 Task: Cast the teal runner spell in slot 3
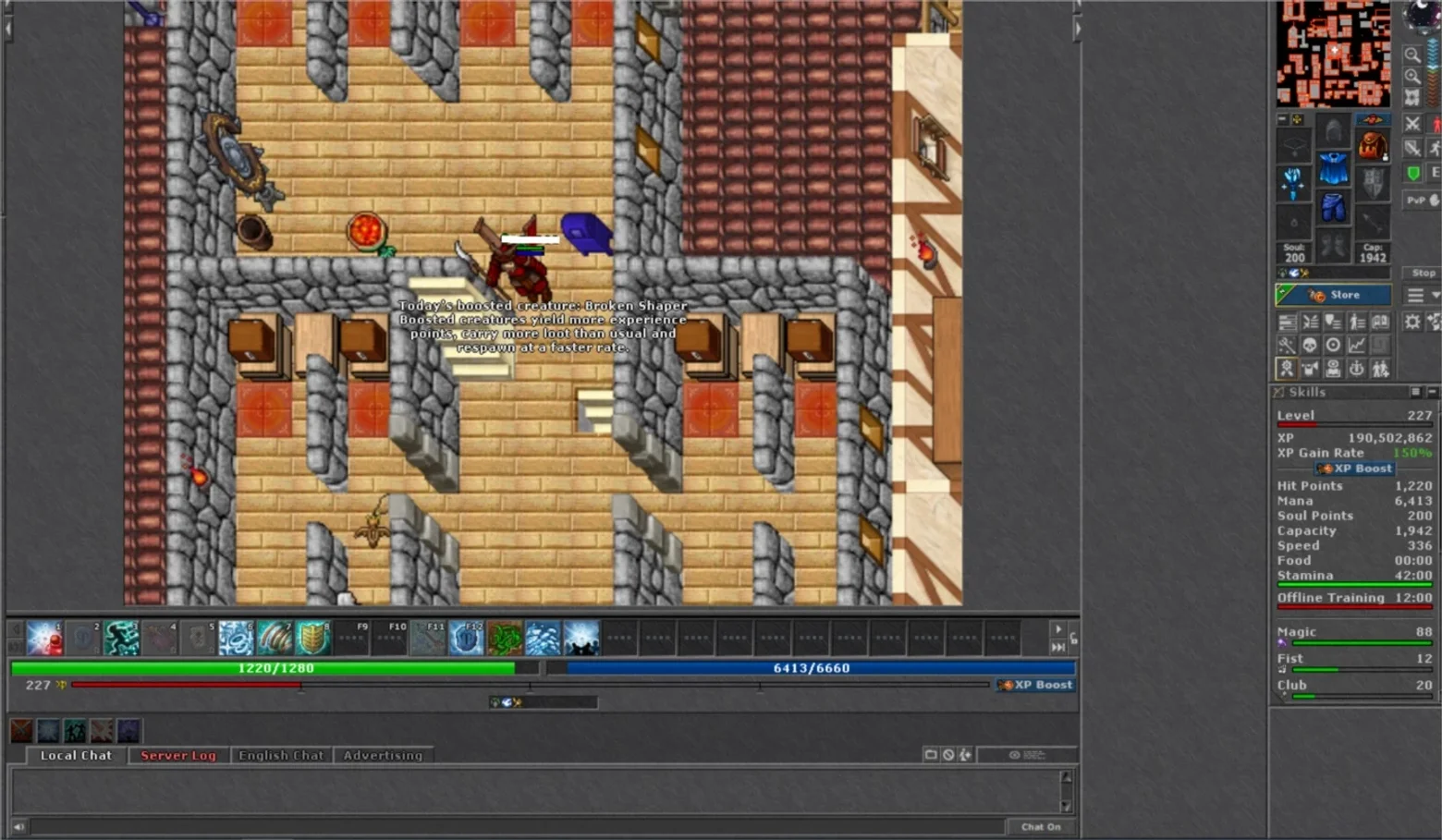click(121, 639)
